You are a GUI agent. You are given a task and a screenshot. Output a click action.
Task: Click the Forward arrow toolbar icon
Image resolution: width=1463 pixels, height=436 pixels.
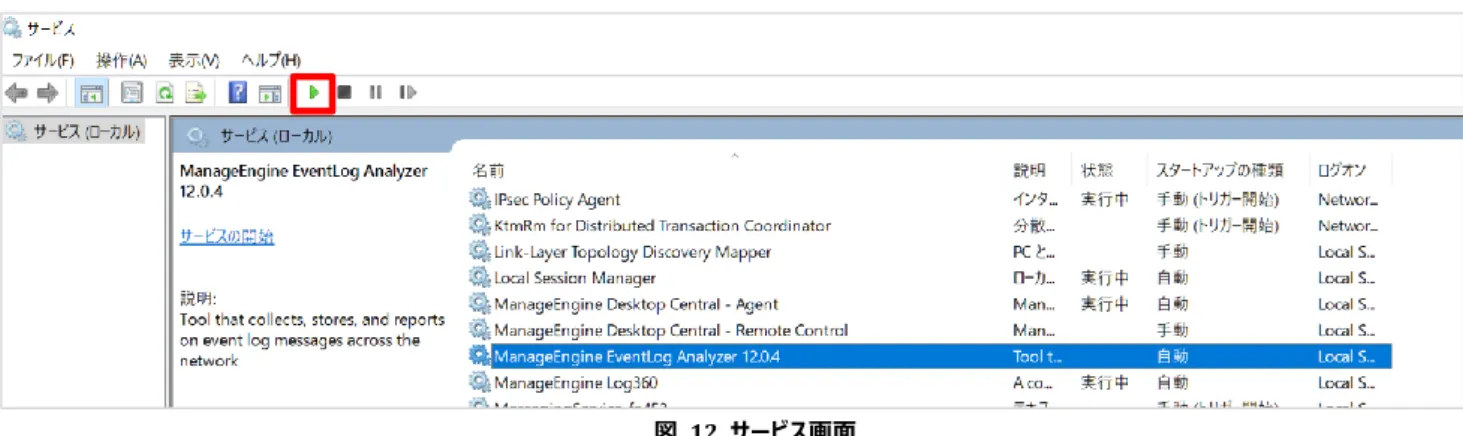pos(48,93)
